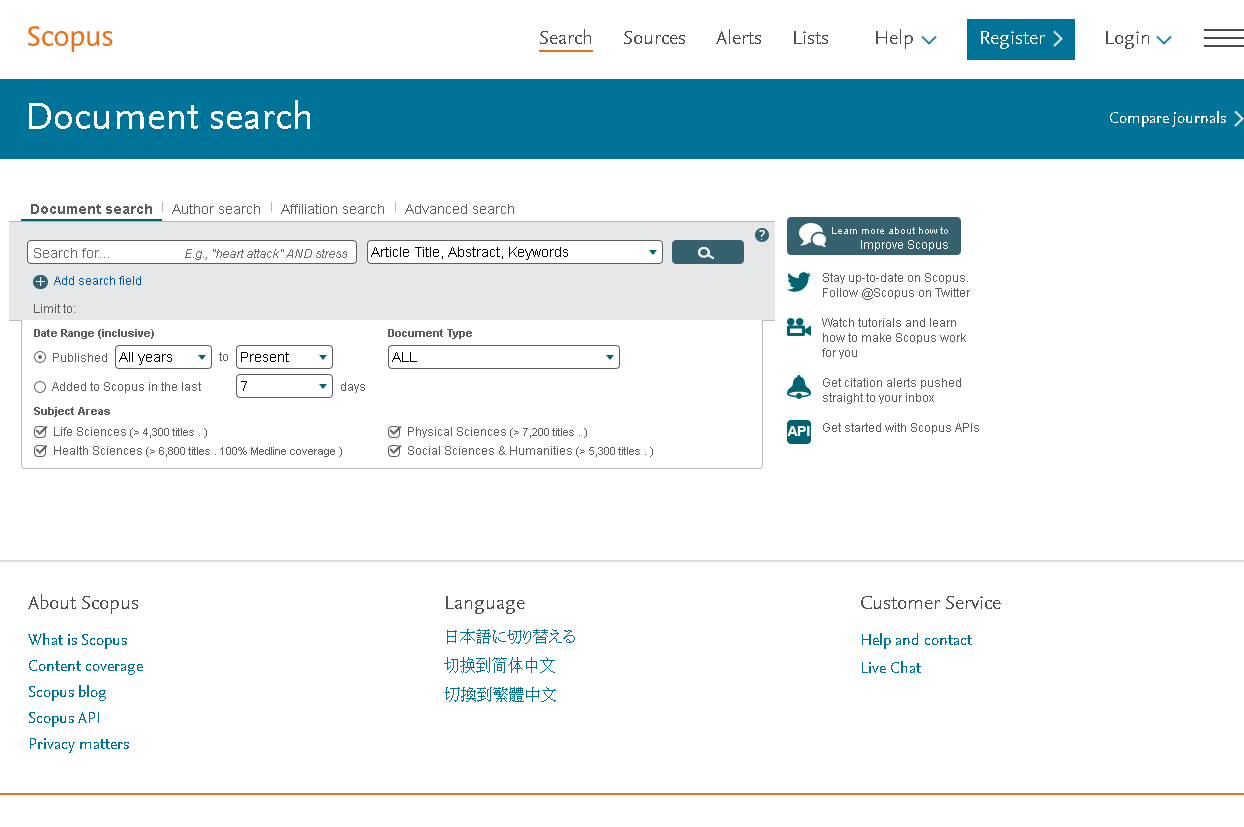Click the Improve Scopus speech bubble icon
Image resolution: width=1244 pixels, height=827 pixels.
pyautogui.click(x=813, y=236)
